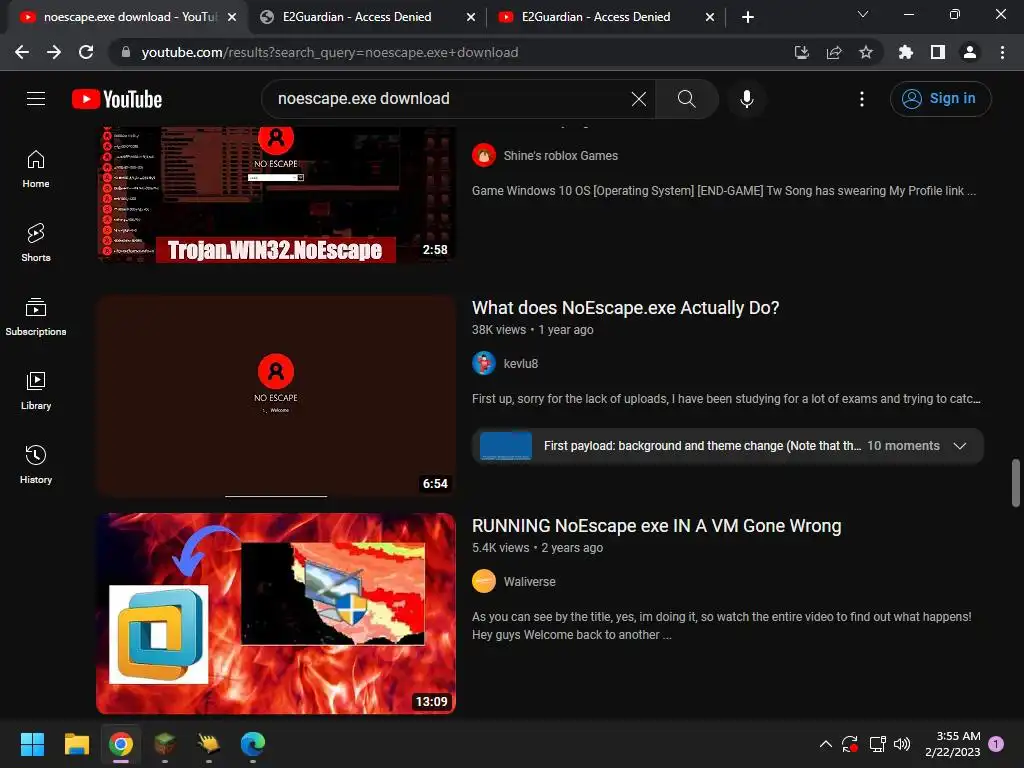Screen dimensions: 1024x768
Task: Open the YouTube hamburger guide menu
Action: tap(36, 99)
